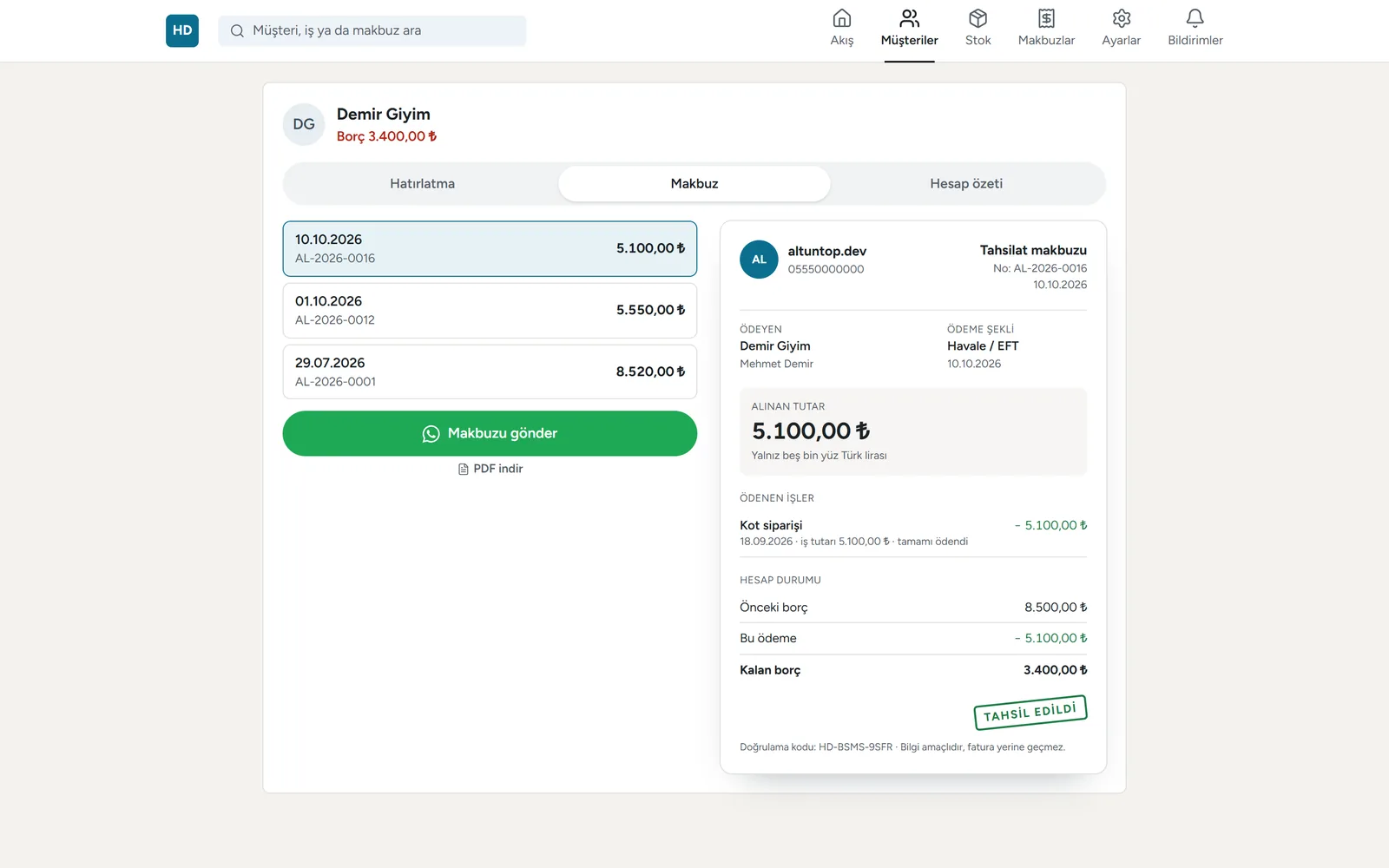The image size is (1389, 868).
Task: Click the Mehmet Demir payer name
Action: (x=776, y=364)
